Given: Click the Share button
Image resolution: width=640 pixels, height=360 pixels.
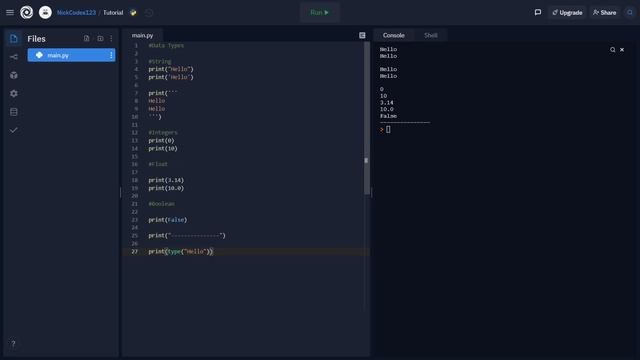Looking at the screenshot, I should (x=604, y=13).
